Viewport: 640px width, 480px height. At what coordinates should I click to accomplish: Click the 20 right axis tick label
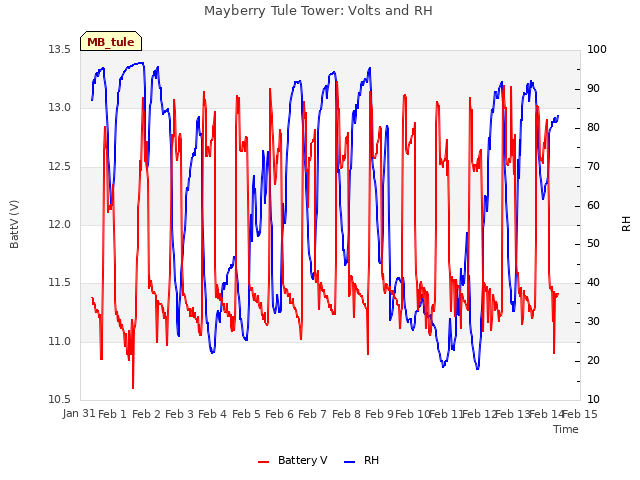point(593,361)
